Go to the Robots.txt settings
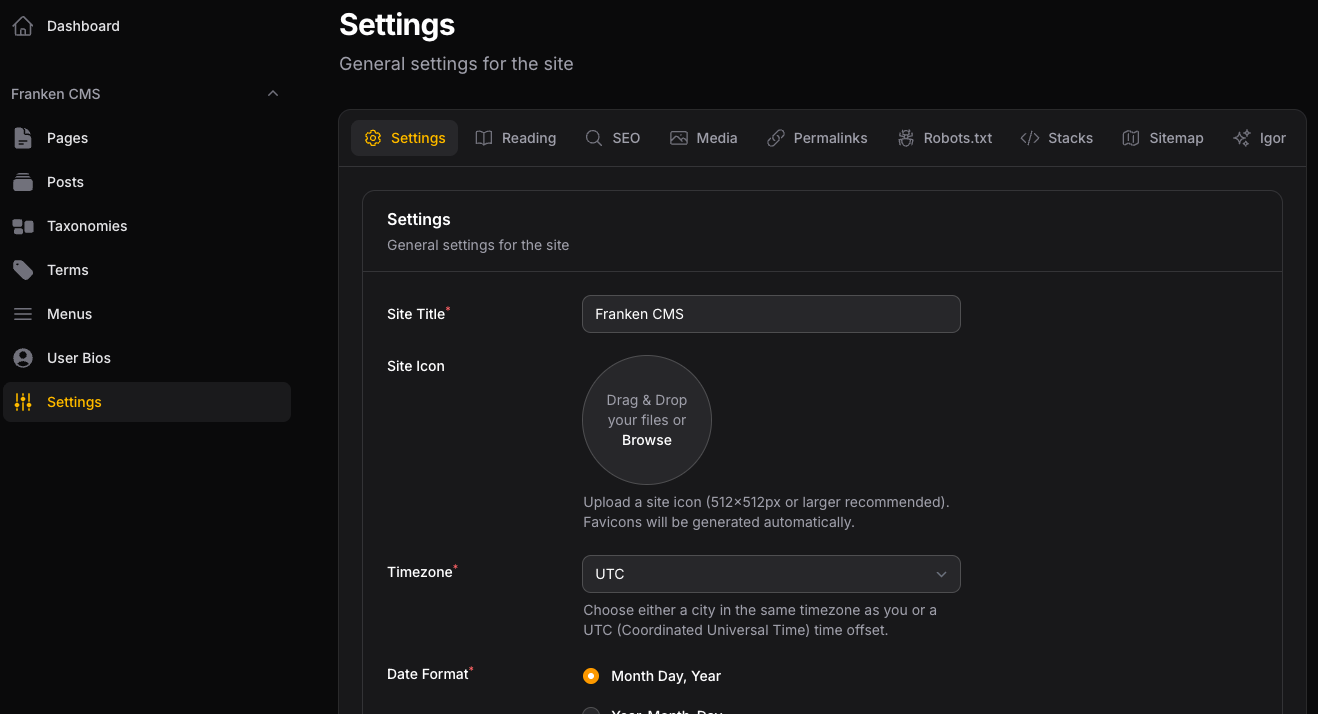 [945, 138]
